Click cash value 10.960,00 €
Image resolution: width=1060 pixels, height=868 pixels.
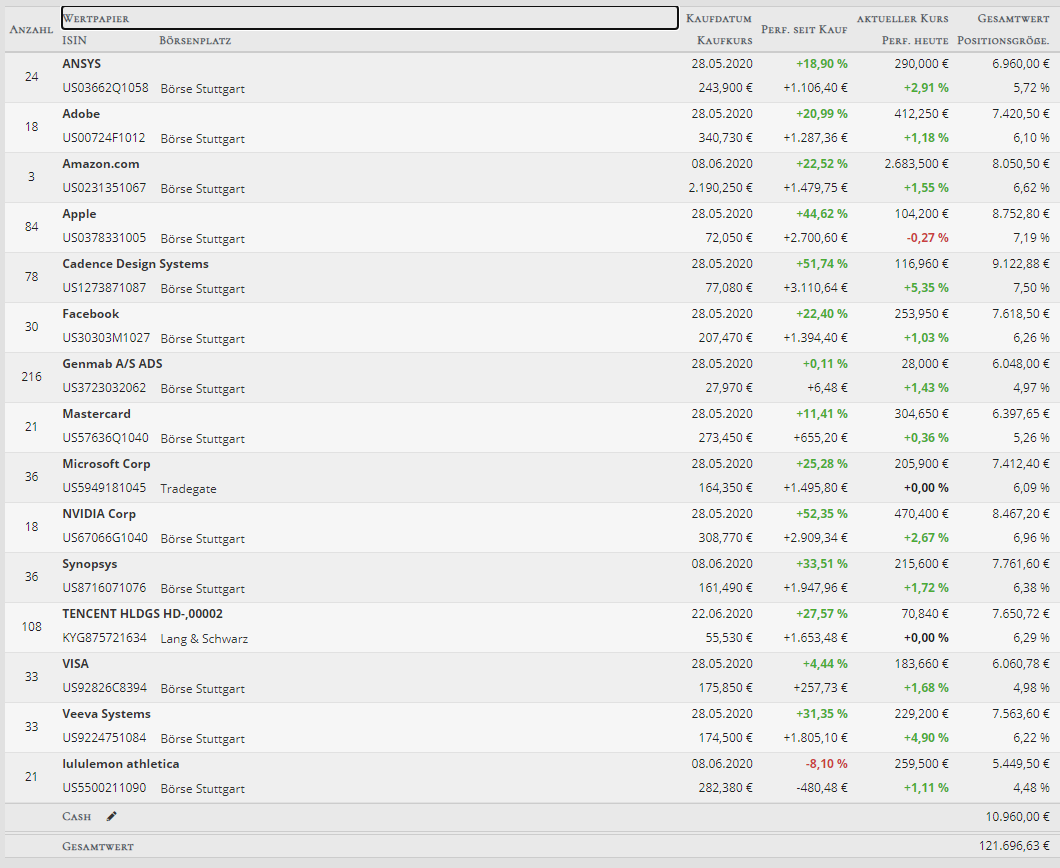click(x=1017, y=817)
